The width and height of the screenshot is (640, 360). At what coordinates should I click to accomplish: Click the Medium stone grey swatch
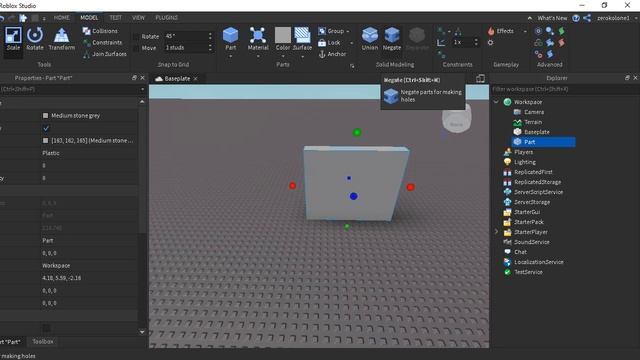(45, 116)
